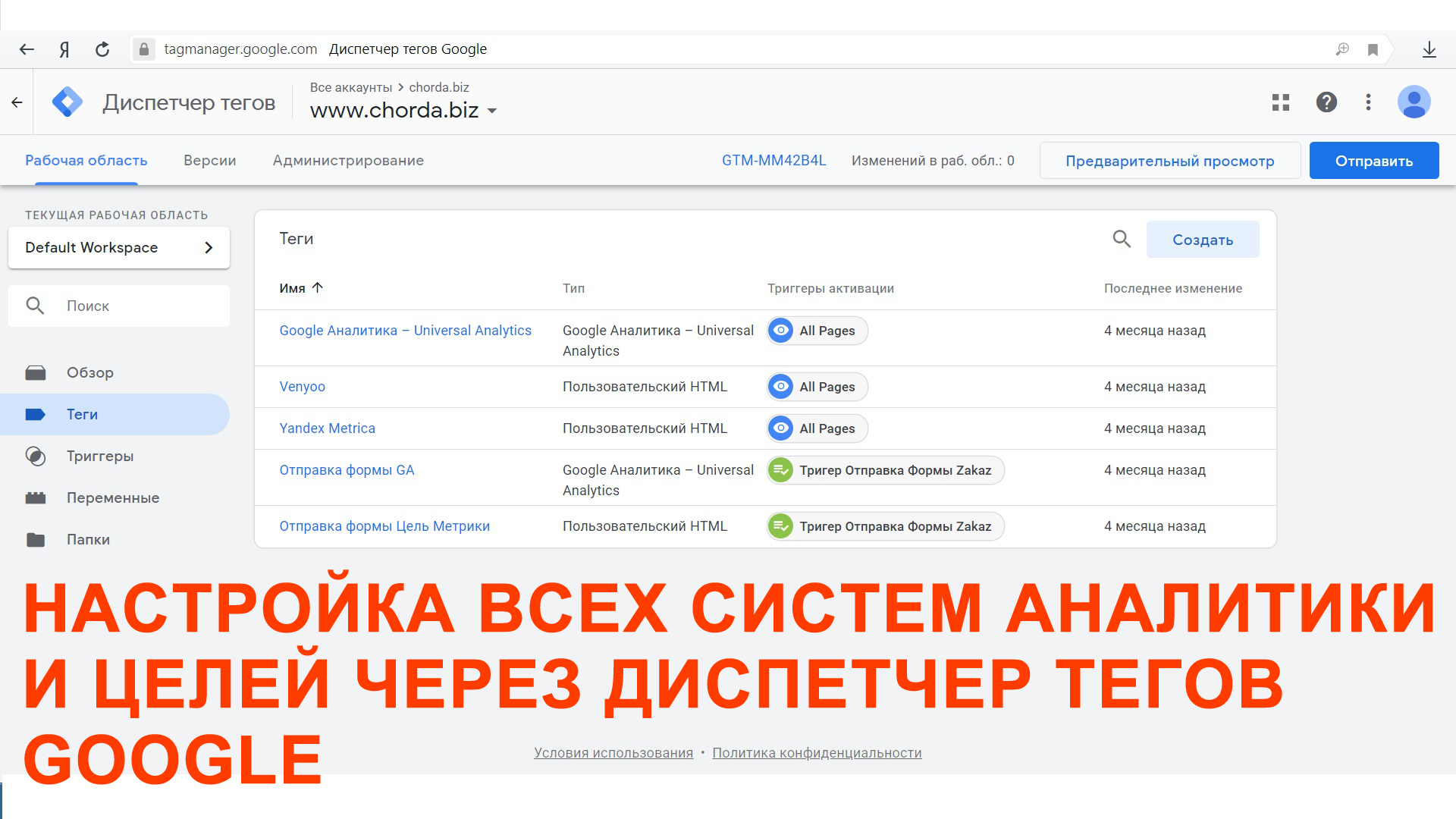Click the search magnifier in Теги panel

(x=1122, y=240)
